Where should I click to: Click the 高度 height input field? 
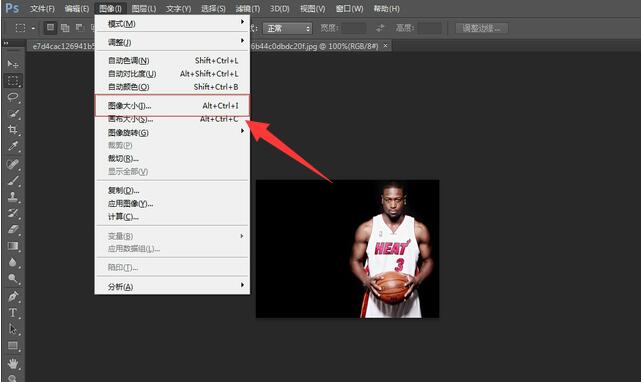[x=430, y=28]
